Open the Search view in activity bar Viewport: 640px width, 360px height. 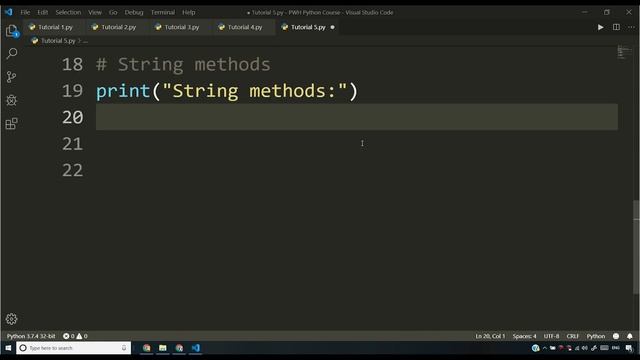coord(12,53)
